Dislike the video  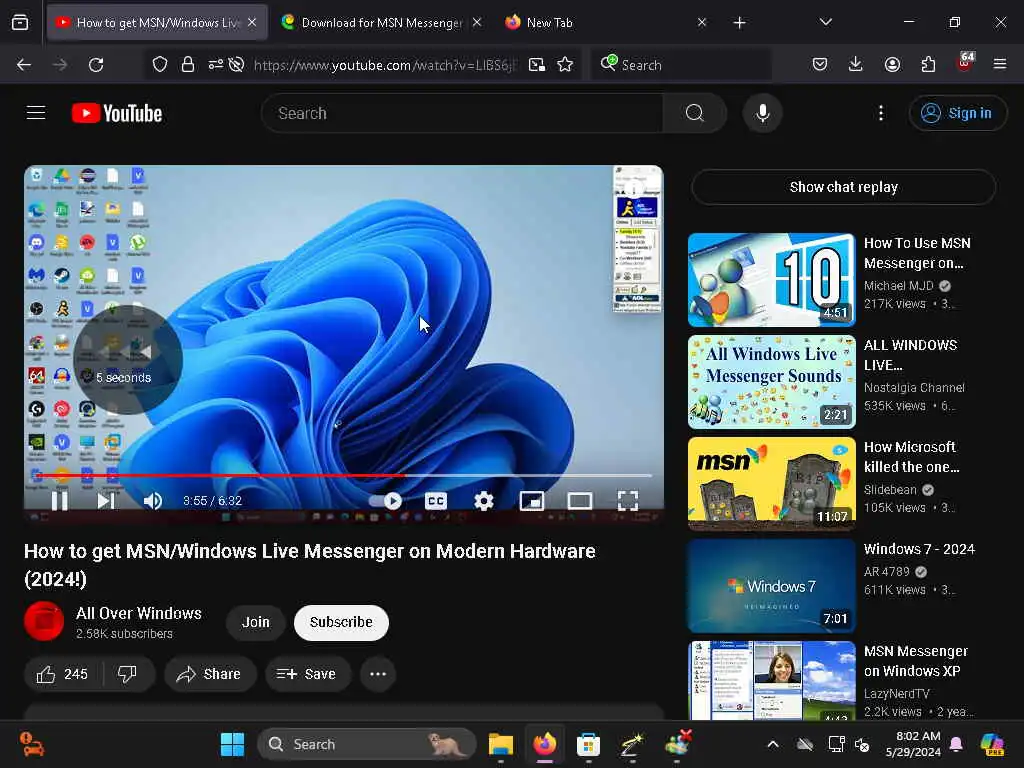[x=127, y=674]
